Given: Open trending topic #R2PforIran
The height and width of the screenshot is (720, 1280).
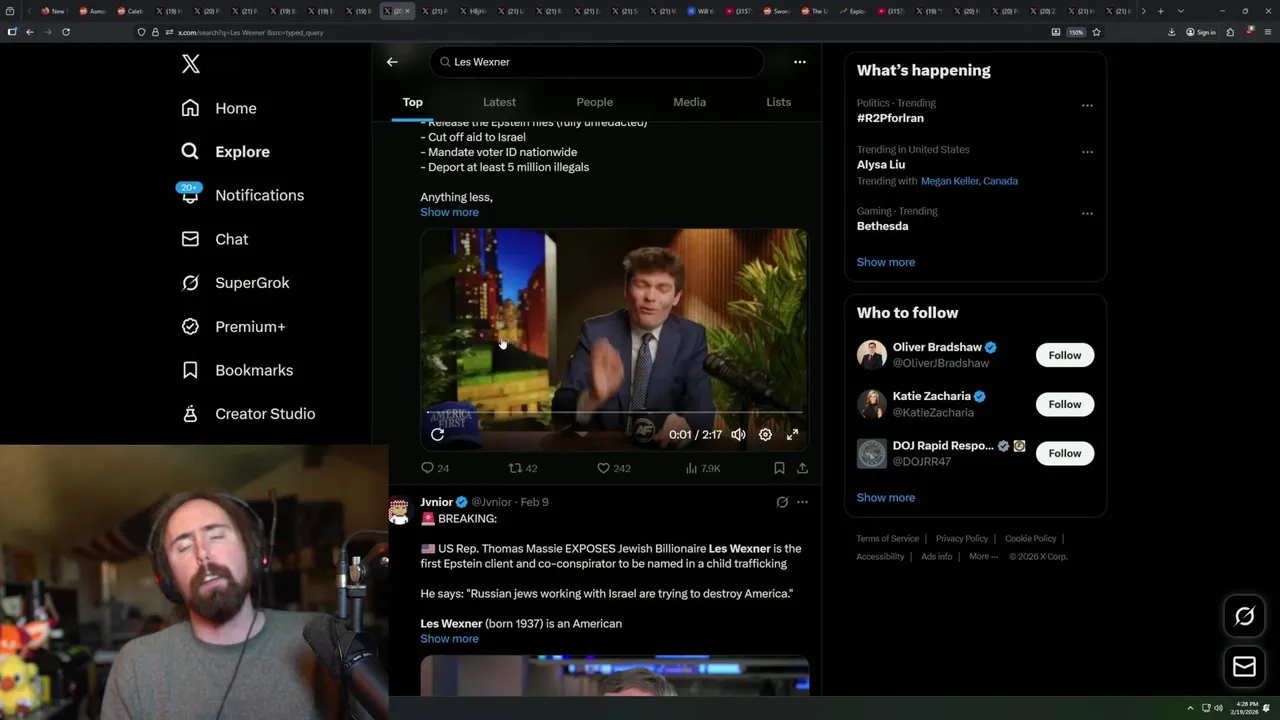Looking at the screenshot, I should click(x=890, y=118).
